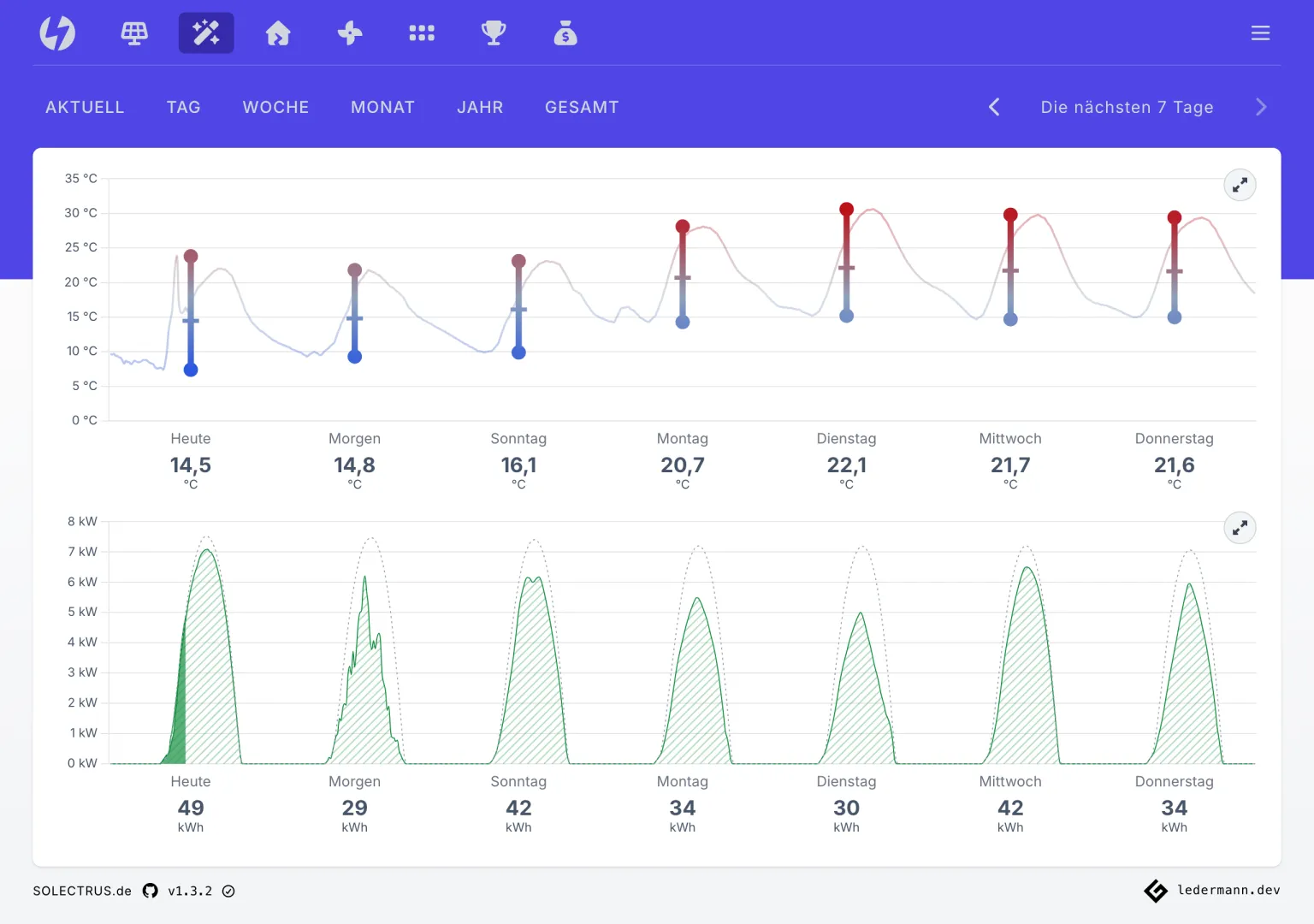
Task: Switch to the TAG tab
Action: point(184,107)
